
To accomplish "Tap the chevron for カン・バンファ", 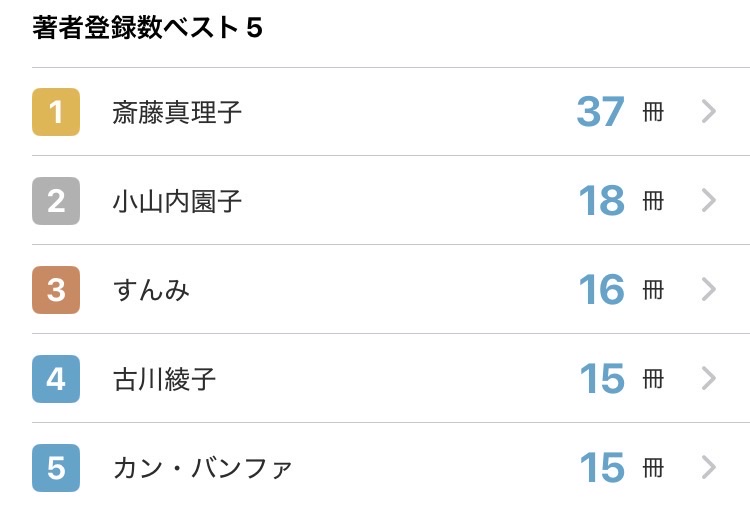I will pyautogui.click(x=708, y=468).
